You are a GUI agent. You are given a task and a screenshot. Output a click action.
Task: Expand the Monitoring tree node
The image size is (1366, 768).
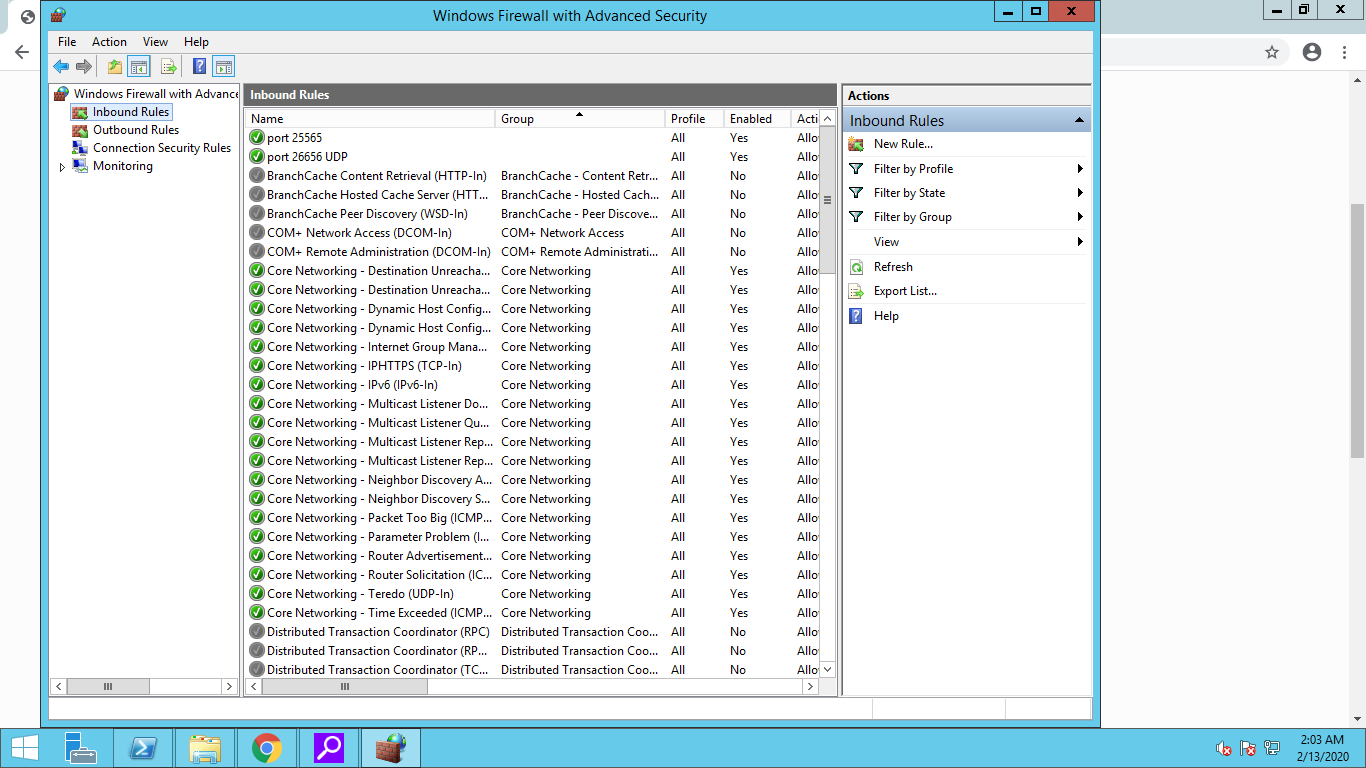pyautogui.click(x=62, y=167)
